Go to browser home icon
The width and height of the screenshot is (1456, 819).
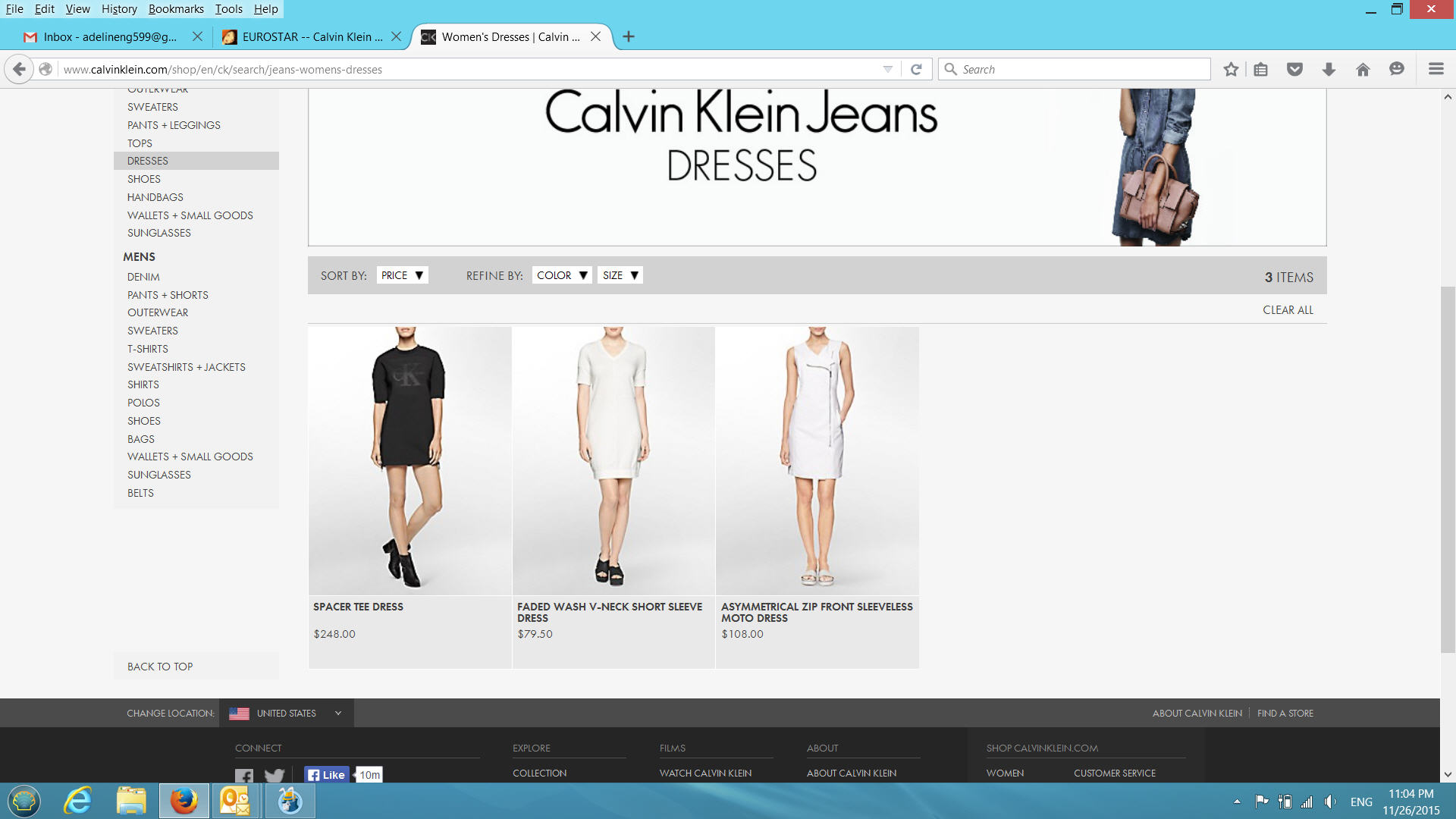[x=1363, y=69]
